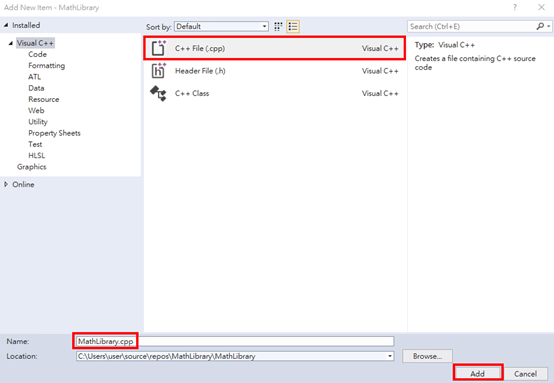This screenshot has width=554, height=383.
Task: Open search options dropdown arrow
Action: click(548, 26)
